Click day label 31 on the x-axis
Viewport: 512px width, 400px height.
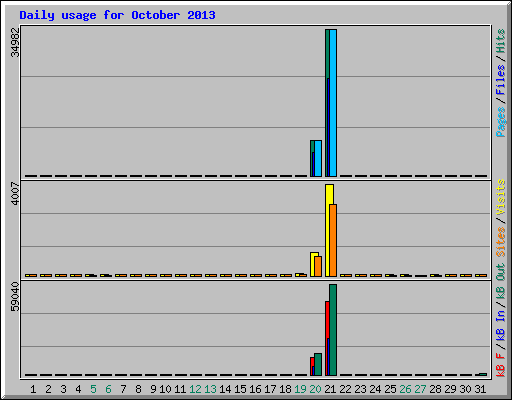pyautogui.click(x=480, y=389)
